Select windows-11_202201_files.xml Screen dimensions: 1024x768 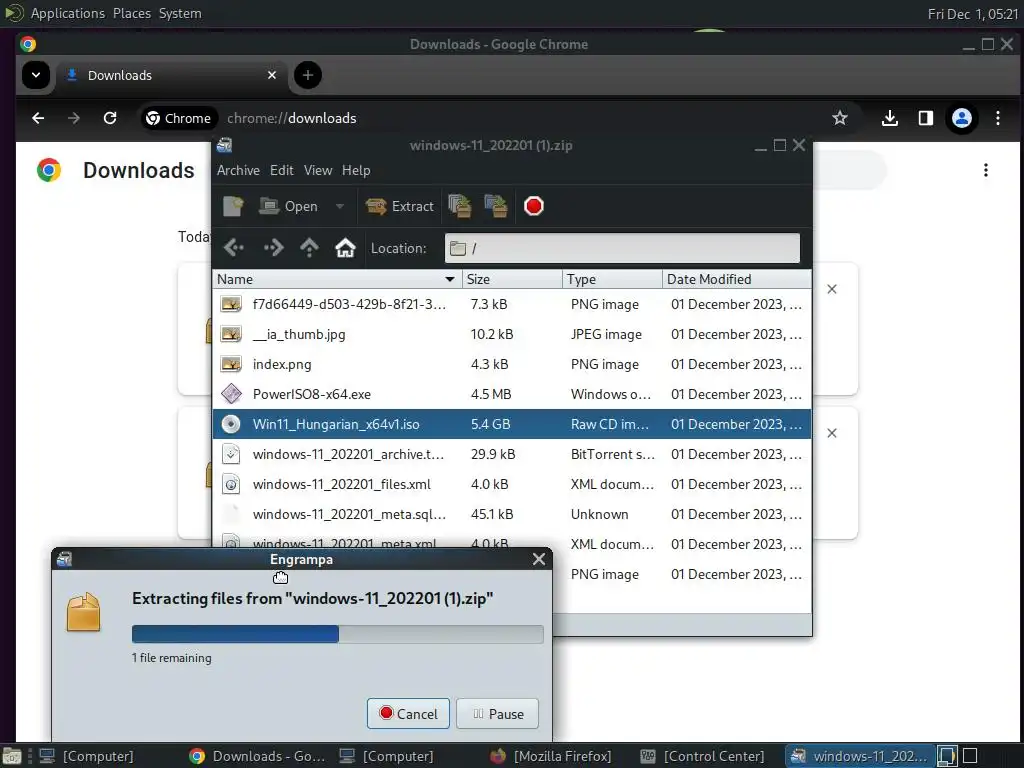tap(512, 485)
